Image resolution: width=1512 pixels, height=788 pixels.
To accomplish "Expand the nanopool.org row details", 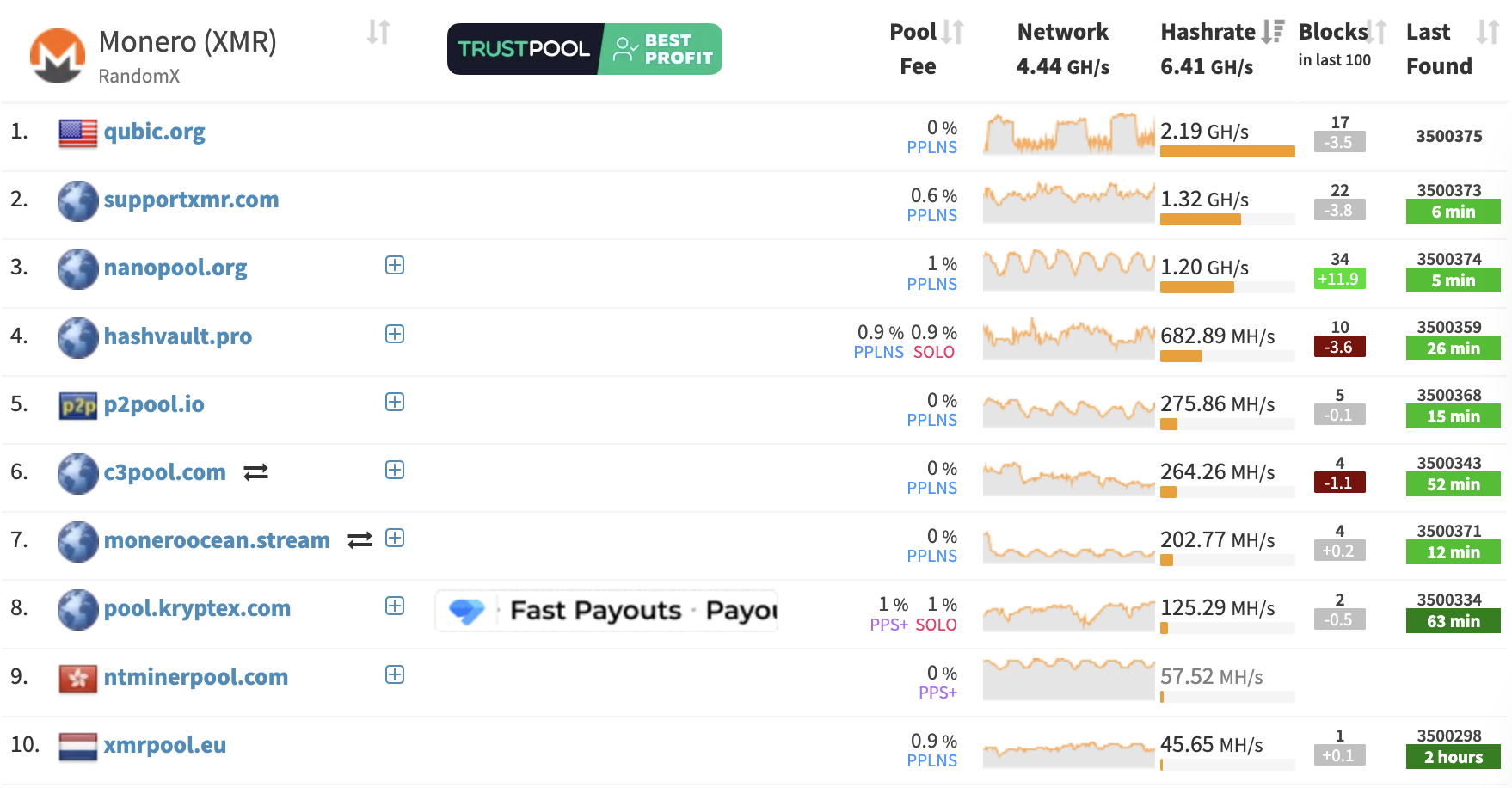I will tap(395, 266).
